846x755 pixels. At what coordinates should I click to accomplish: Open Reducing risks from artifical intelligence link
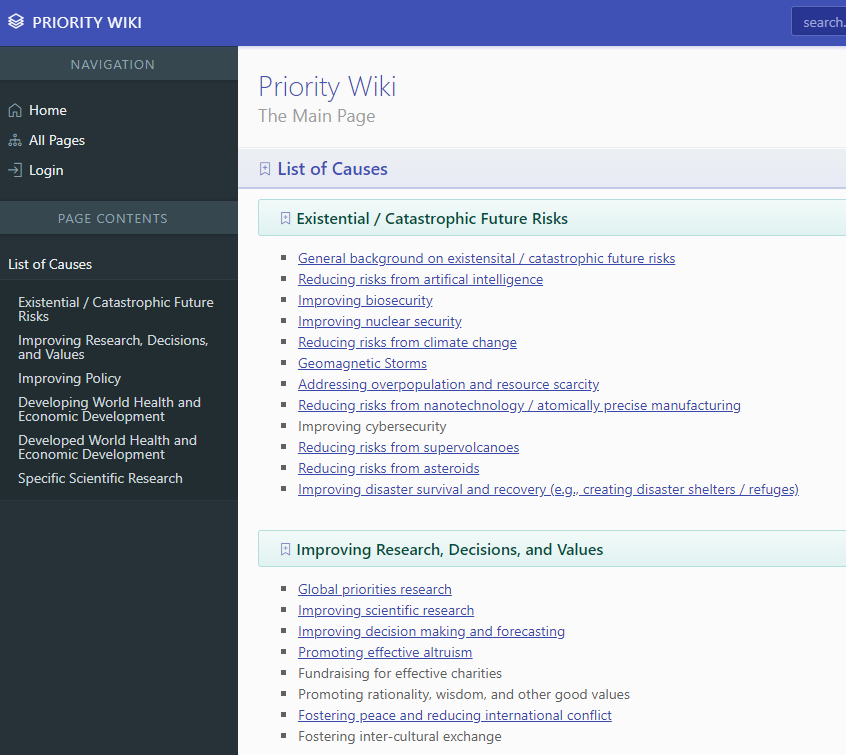420,279
